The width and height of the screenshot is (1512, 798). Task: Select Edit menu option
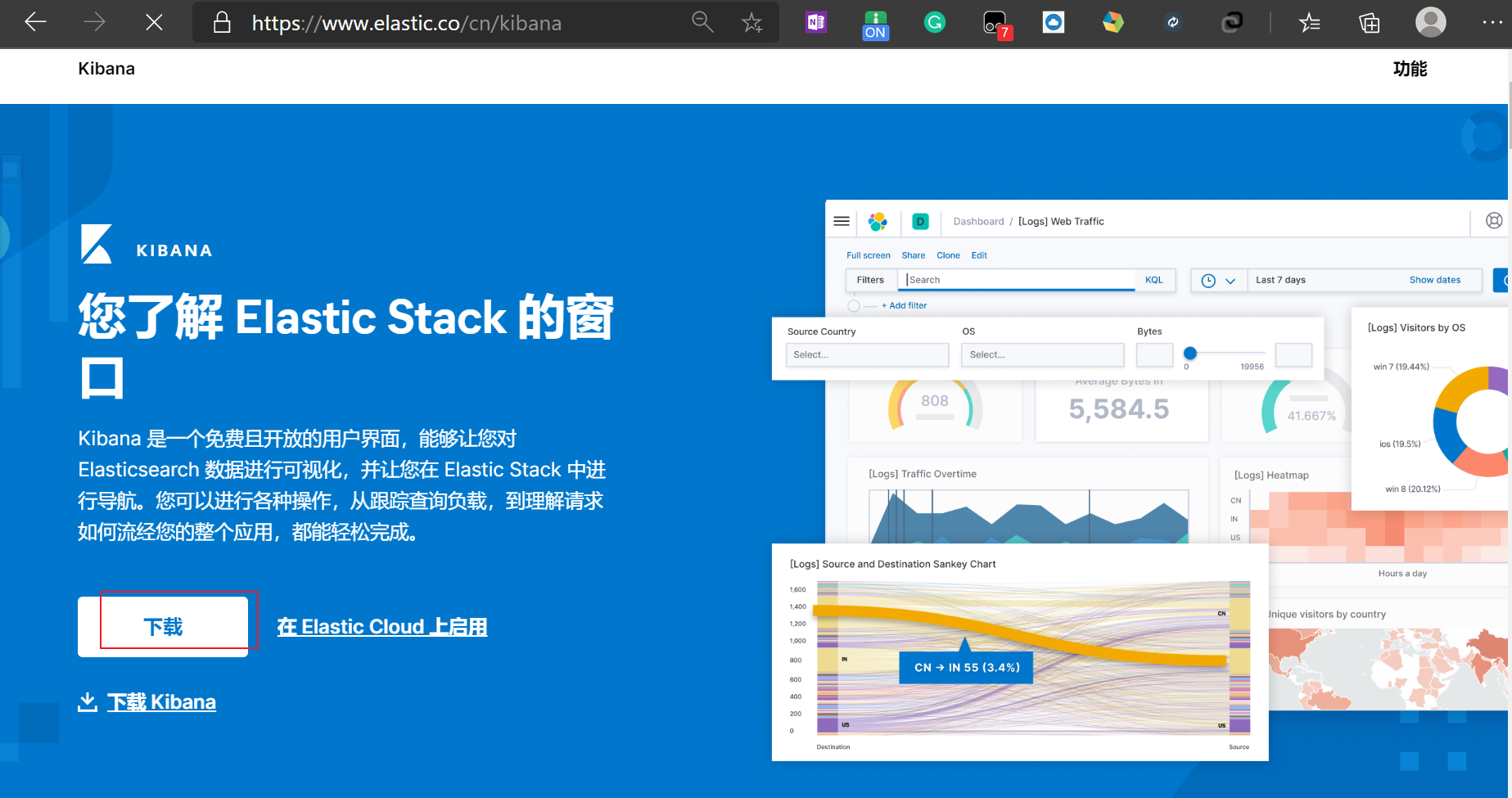pos(979,255)
